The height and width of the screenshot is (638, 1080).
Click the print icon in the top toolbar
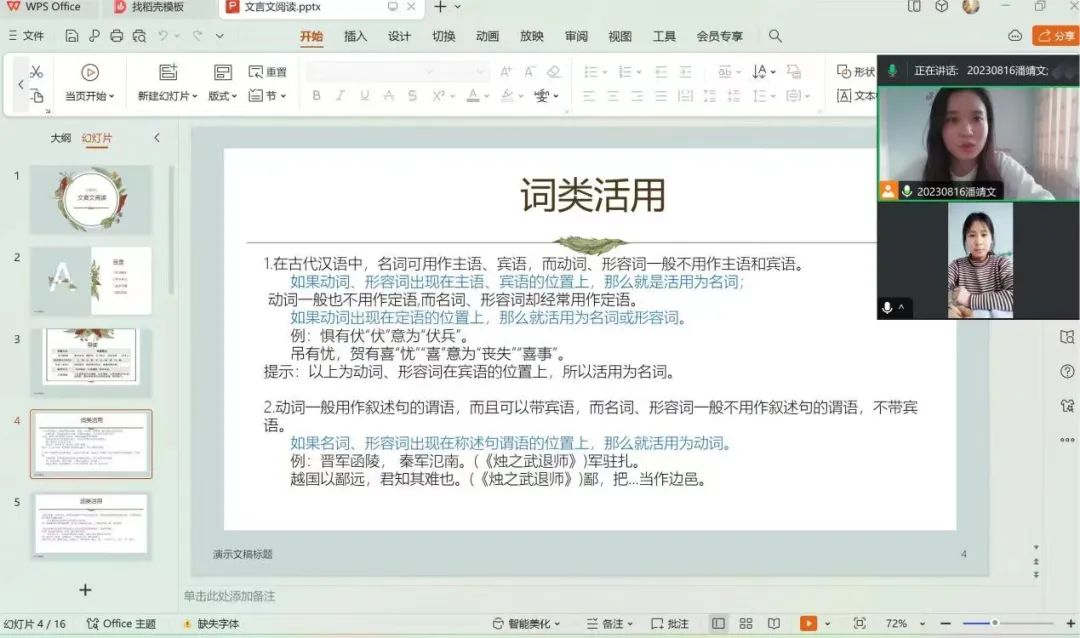[x=116, y=36]
